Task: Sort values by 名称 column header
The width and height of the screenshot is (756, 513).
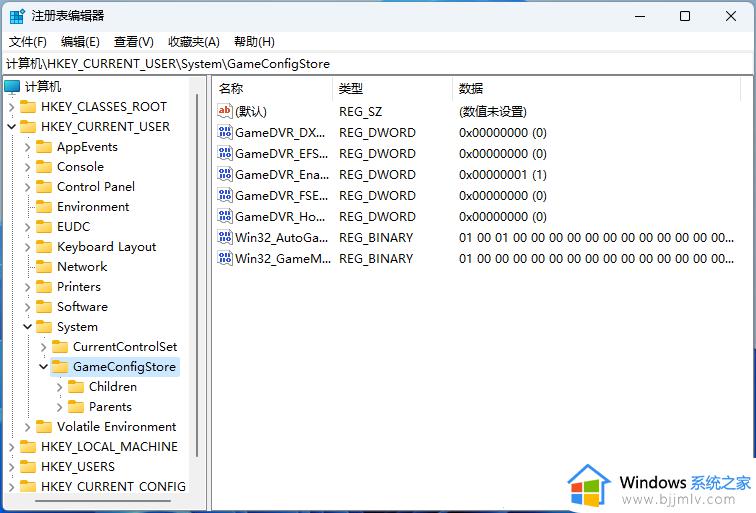Action: point(272,89)
